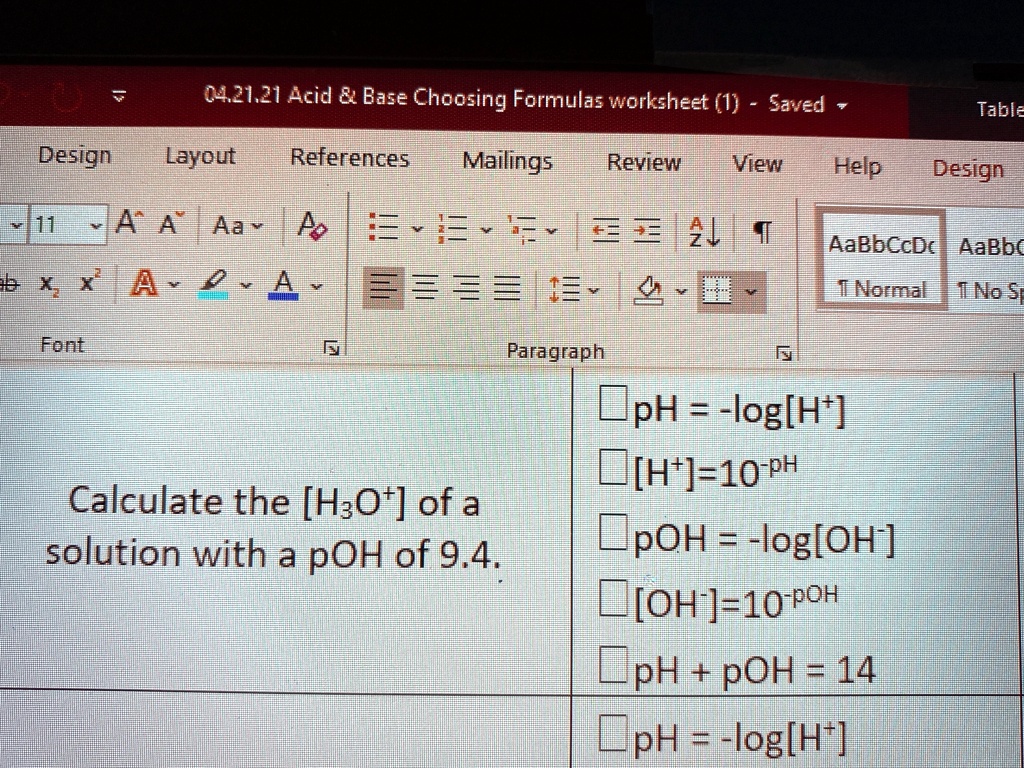Open the Mailings ribbon tab
Image resolution: width=1024 pixels, height=768 pixels.
pos(508,160)
